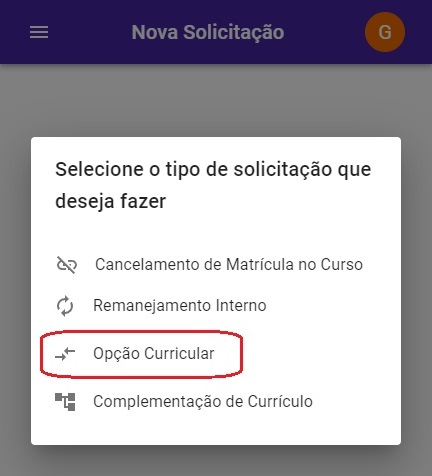Viewport: 432px width, 476px height.
Task: Click the purple header bar between menu and title
Action: (x=90, y=32)
